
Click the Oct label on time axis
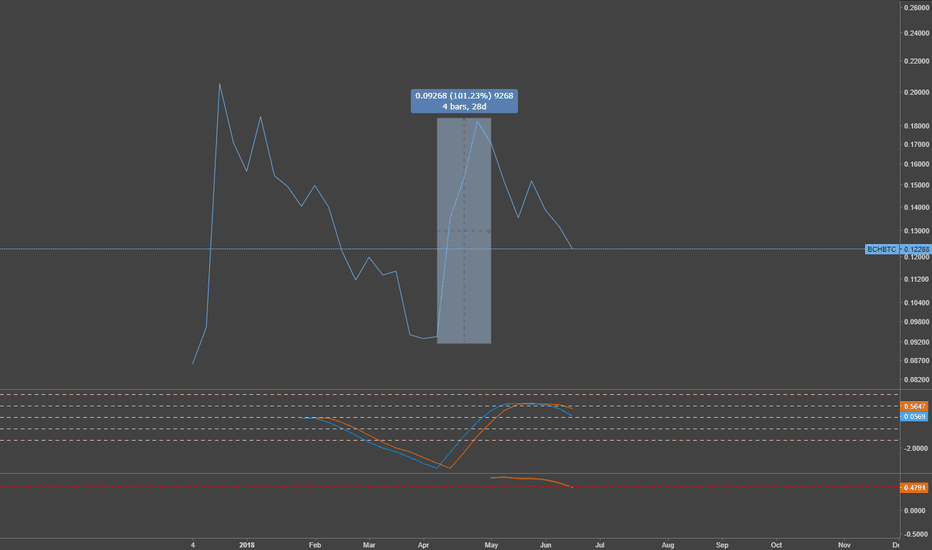click(x=776, y=545)
